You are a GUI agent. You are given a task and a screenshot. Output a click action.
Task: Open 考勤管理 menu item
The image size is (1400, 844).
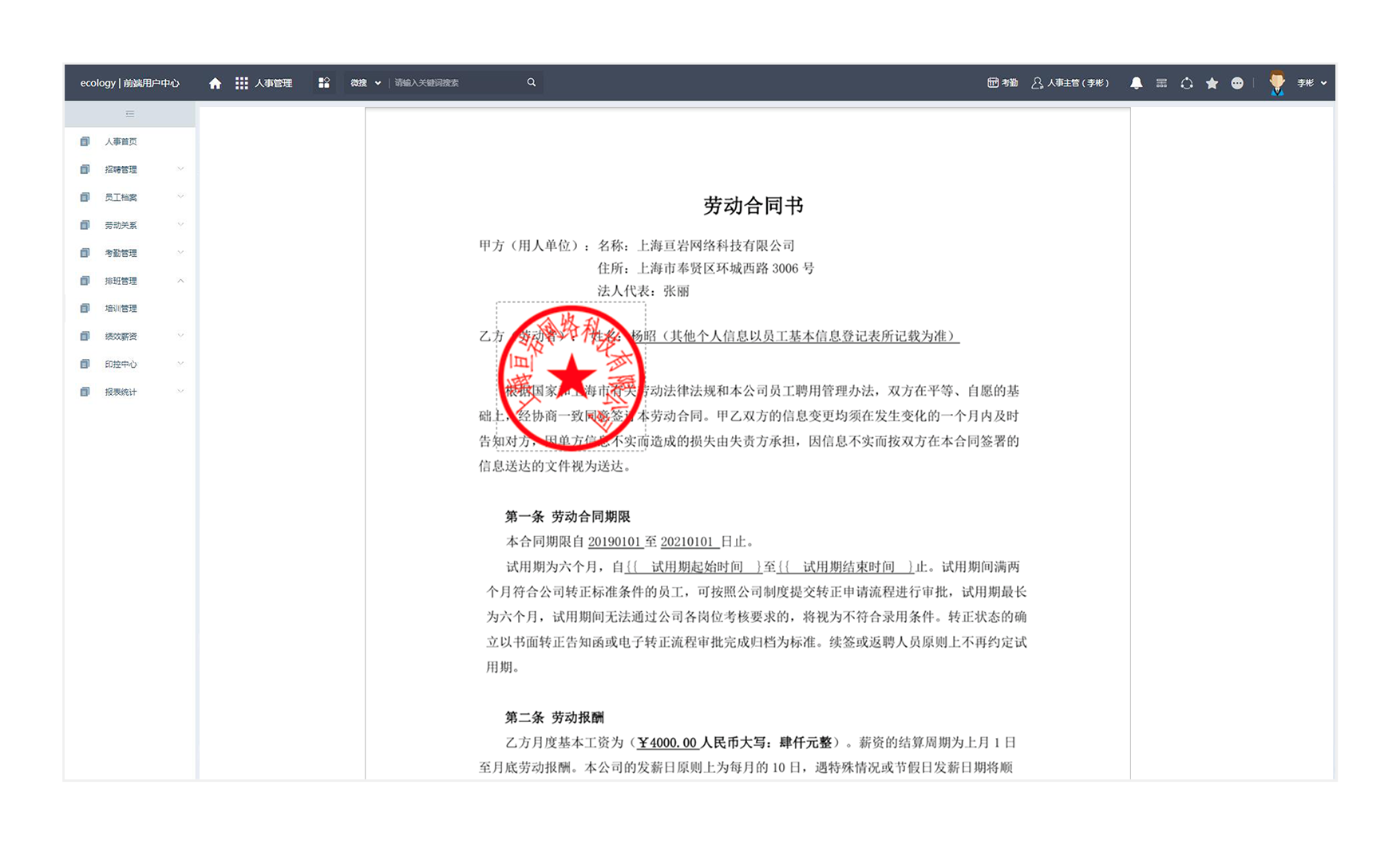pyautogui.click(x=121, y=254)
